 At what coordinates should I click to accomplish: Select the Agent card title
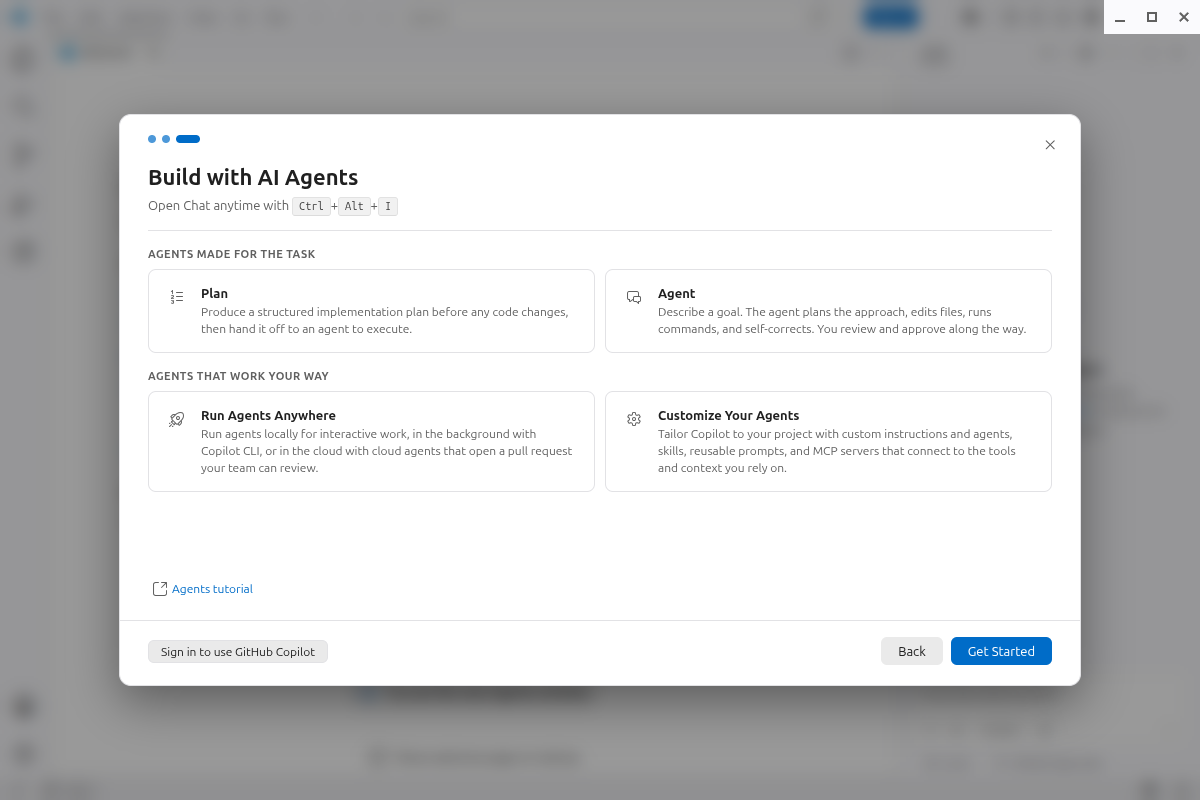click(x=676, y=294)
